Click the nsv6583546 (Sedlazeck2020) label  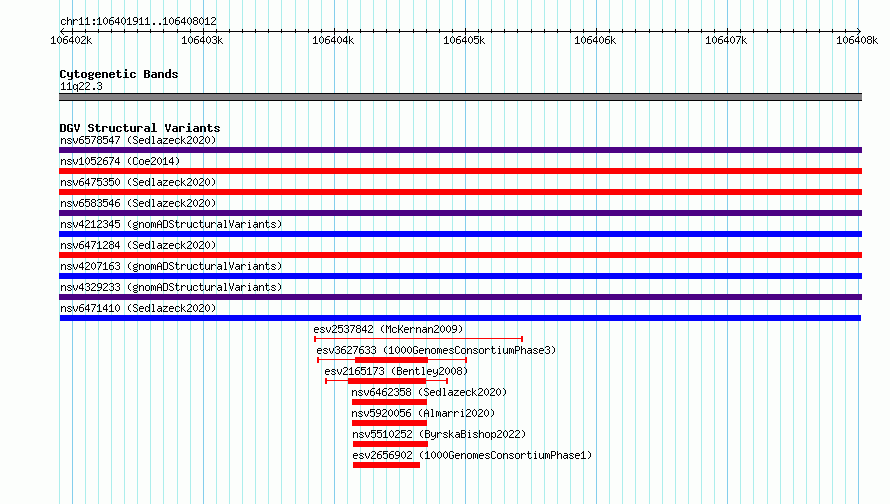138,203
